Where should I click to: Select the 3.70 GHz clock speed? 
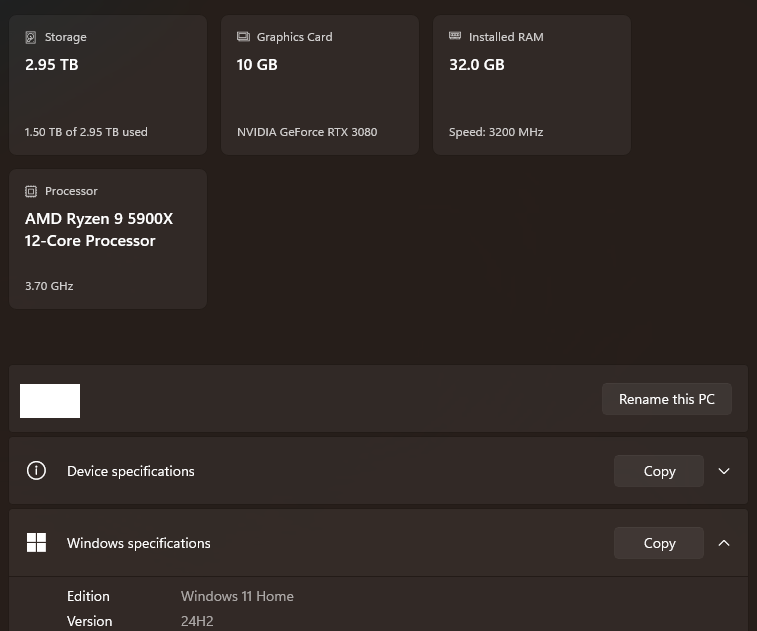49,286
